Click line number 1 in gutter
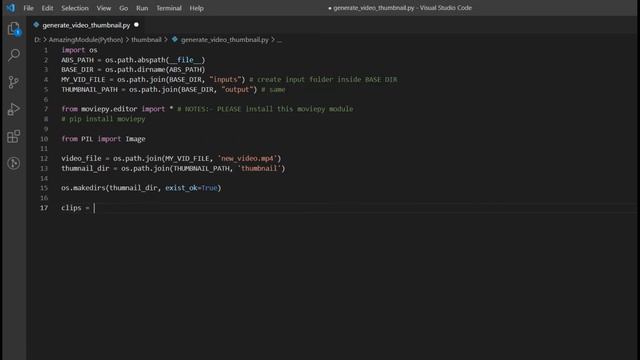The height and width of the screenshot is (360, 640). click(x=46, y=50)
